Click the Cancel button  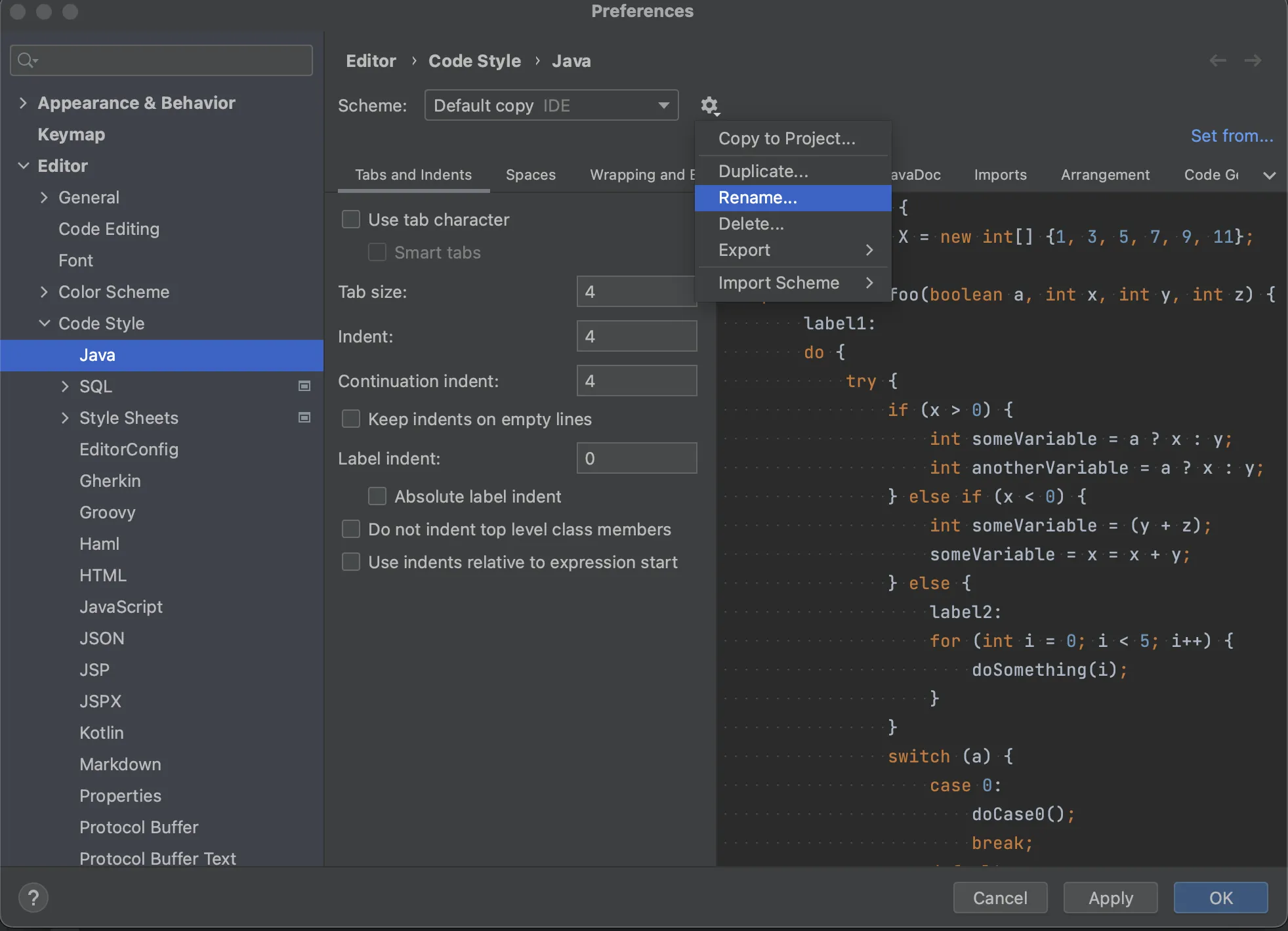point(1000,896)
